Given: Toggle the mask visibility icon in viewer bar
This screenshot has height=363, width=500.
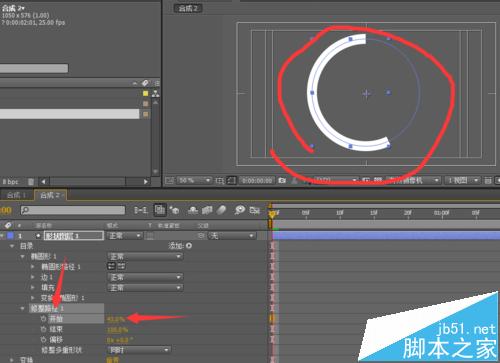Looking at the screenshot, I should click(x=231, y=180).
